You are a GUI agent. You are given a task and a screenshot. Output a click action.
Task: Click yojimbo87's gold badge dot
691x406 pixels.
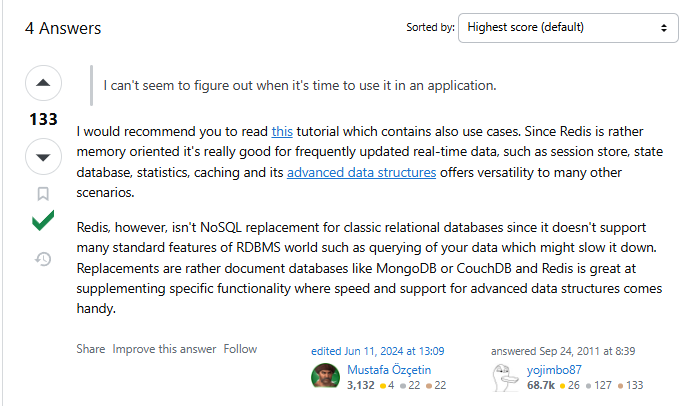[562, 386]
